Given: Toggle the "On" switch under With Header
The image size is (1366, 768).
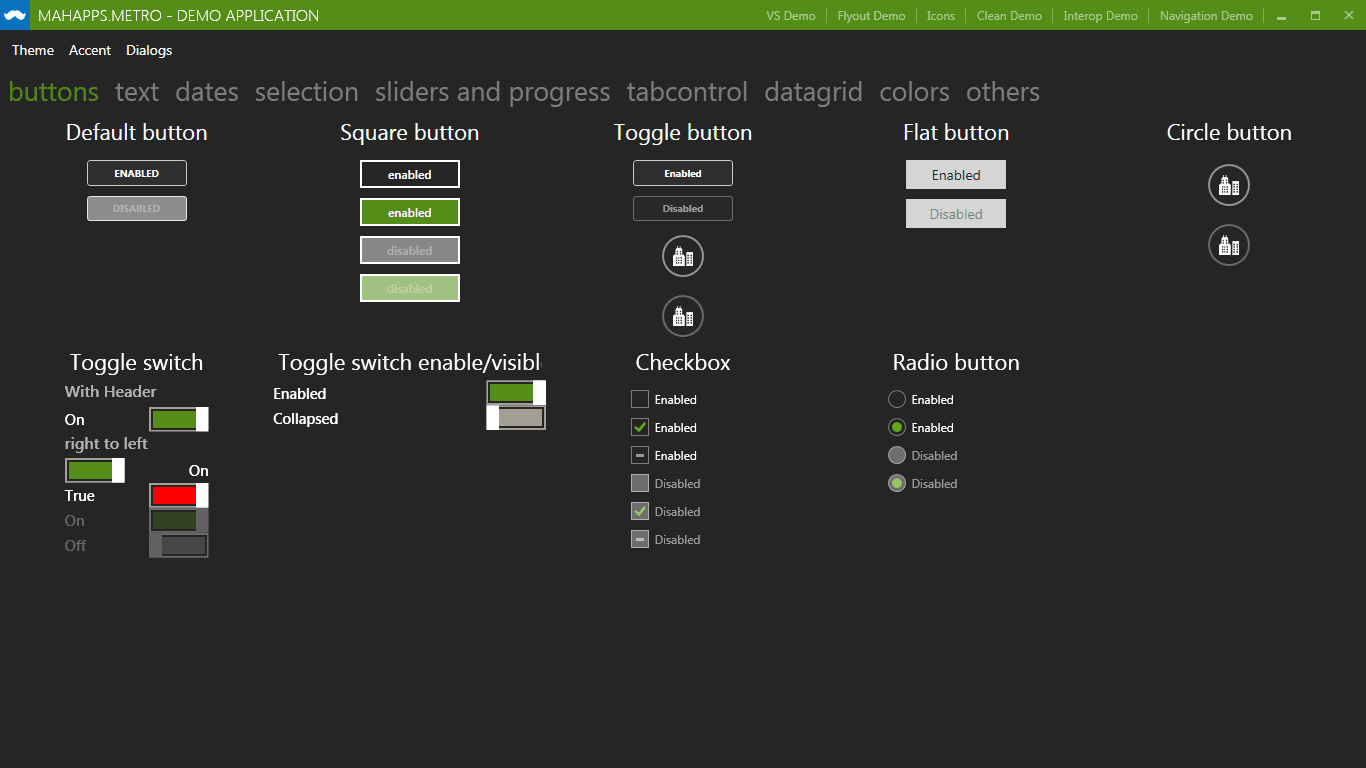Looking at the screenshot, I should pos(178,419).
